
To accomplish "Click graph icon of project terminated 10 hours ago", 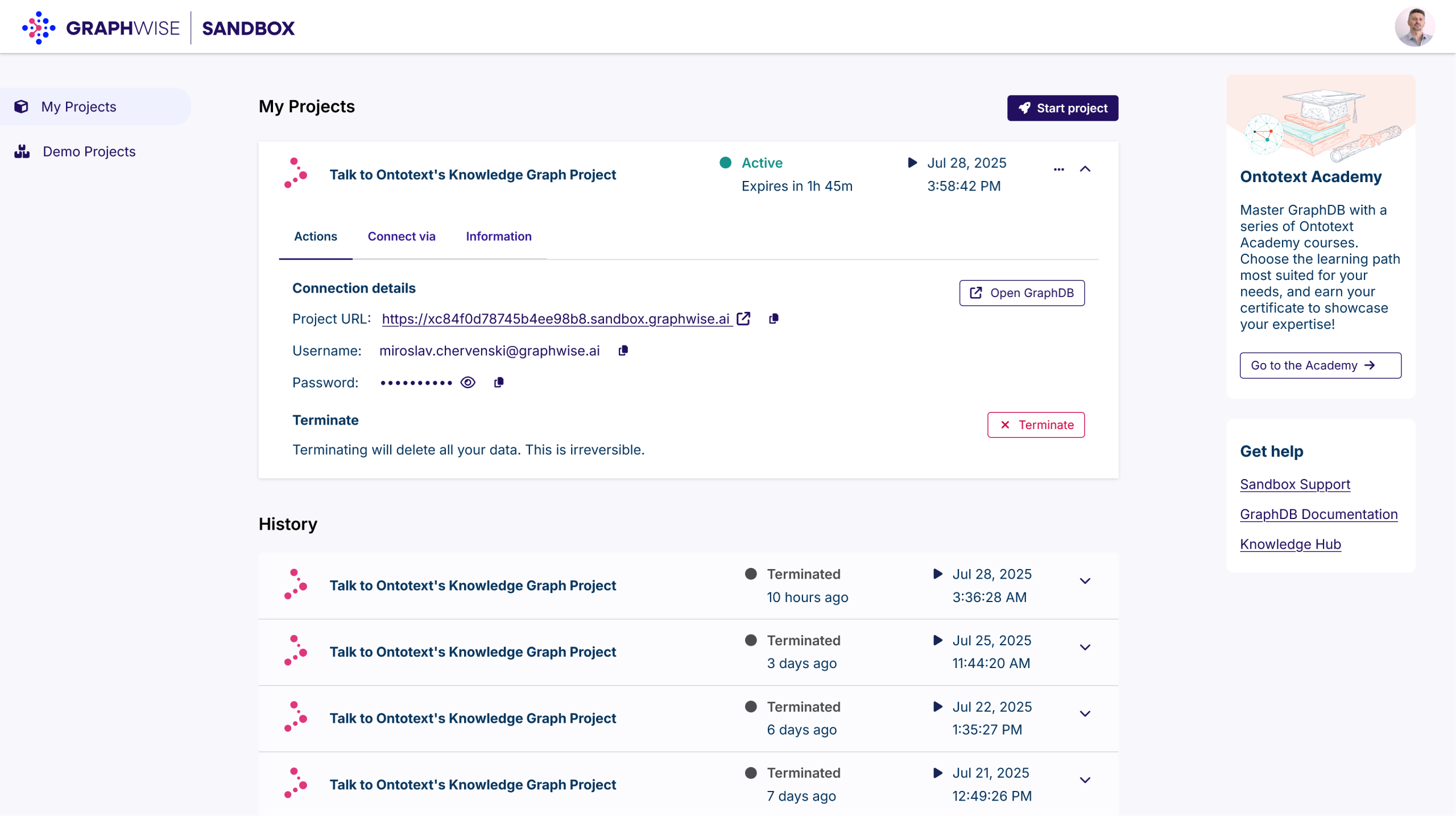I will click(x=296, y=584).
